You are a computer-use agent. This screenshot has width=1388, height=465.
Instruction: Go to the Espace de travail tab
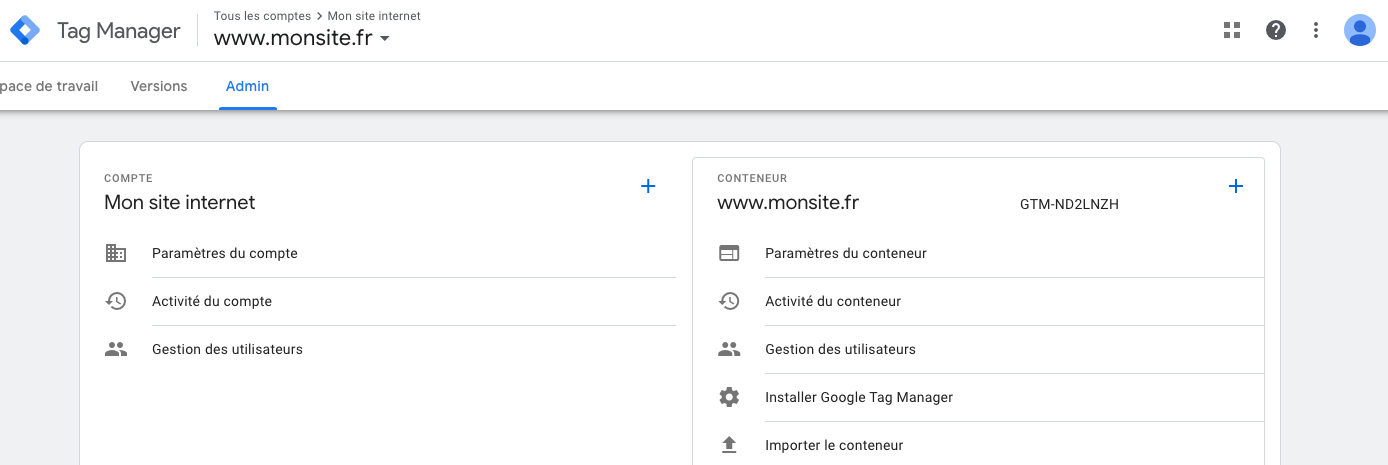pyautogui.click(x=49, y=86)
